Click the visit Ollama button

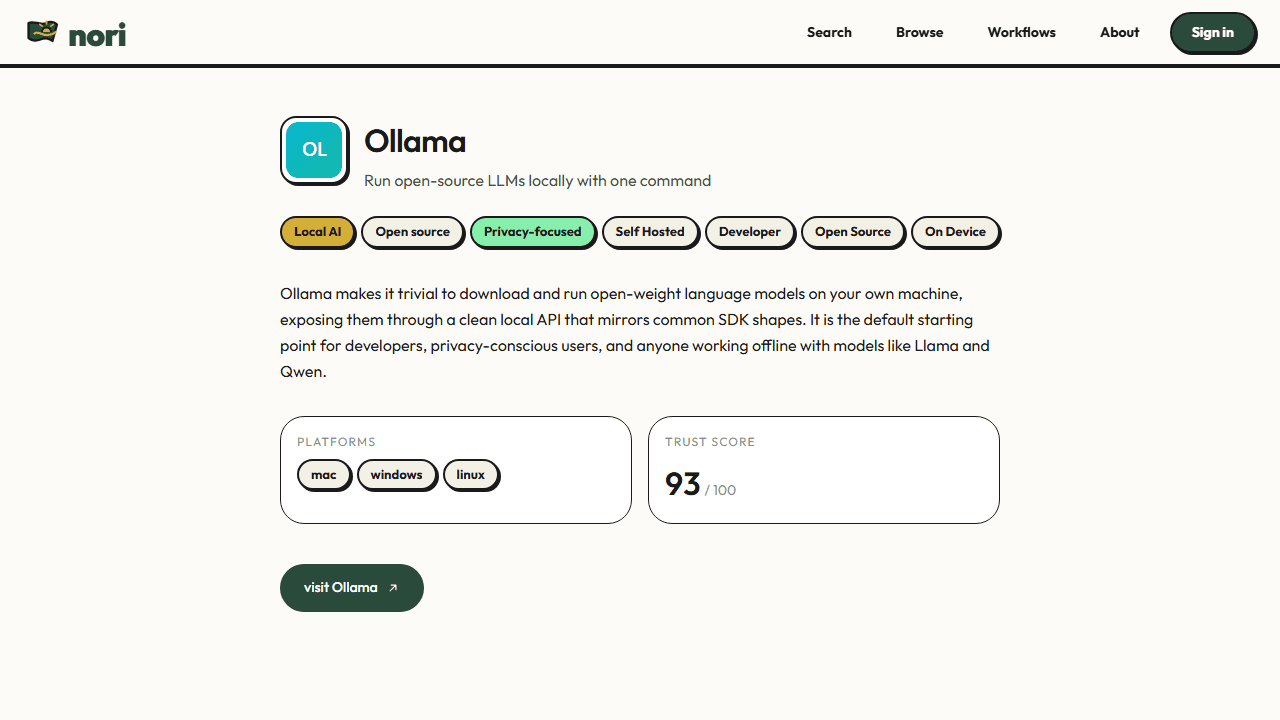(x=352, y=588)
